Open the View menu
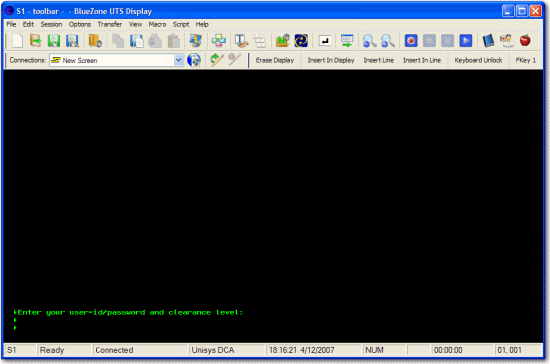This screenshot has height=364, width=550. tap(135, 24)
